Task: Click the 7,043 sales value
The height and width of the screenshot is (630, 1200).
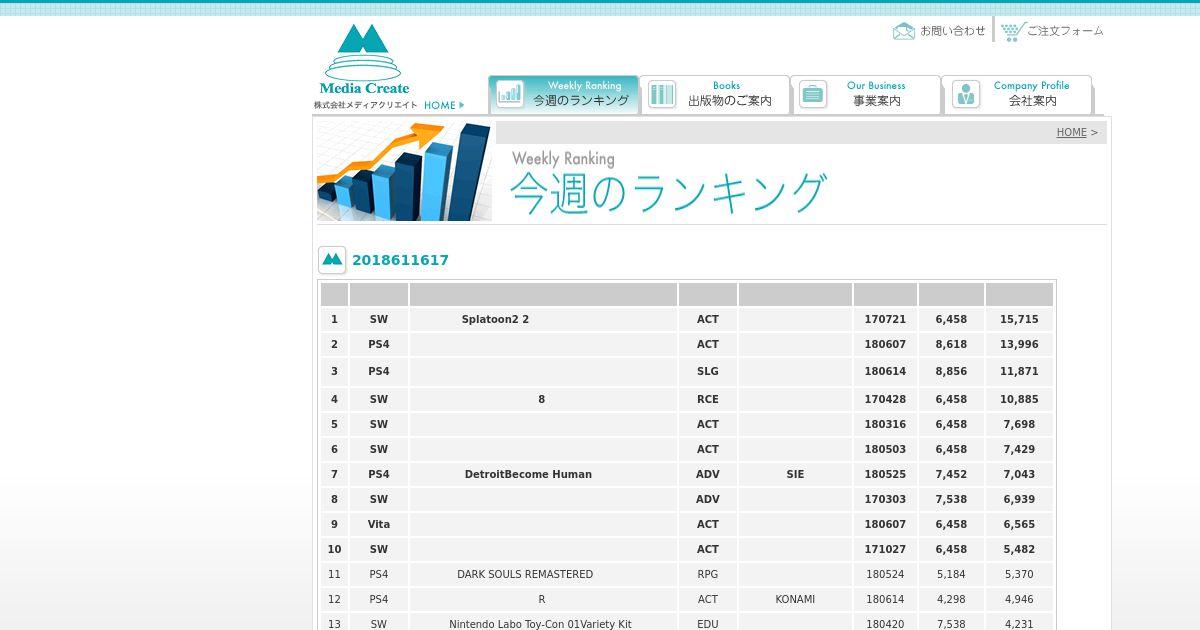Action: [x=1019, y=474]
